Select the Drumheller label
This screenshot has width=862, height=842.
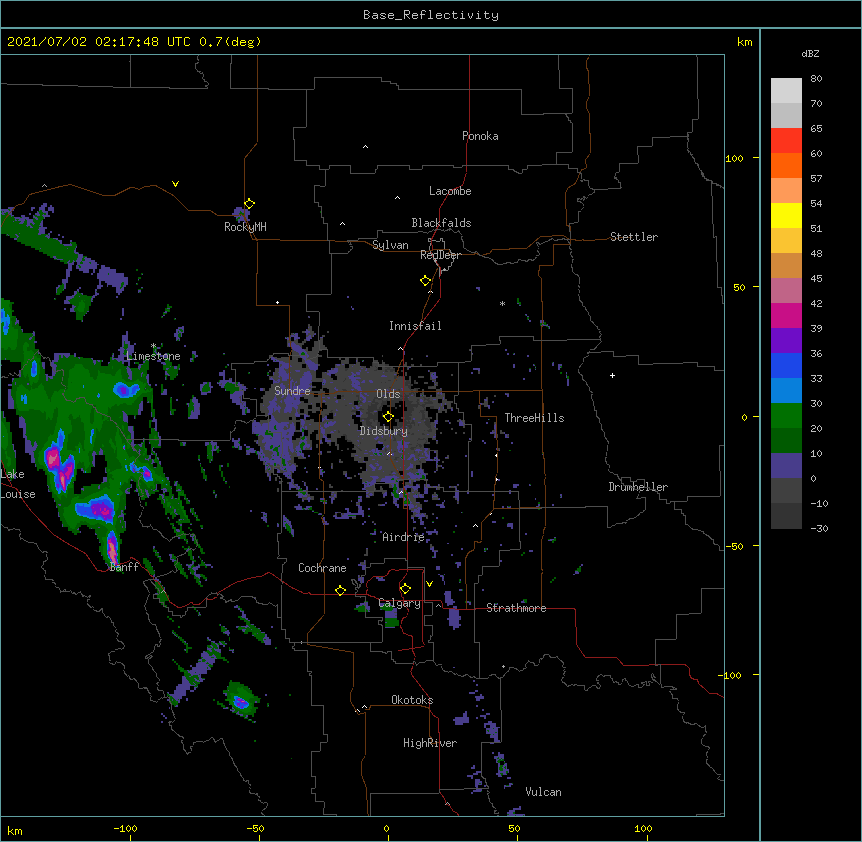coord(638,487)
